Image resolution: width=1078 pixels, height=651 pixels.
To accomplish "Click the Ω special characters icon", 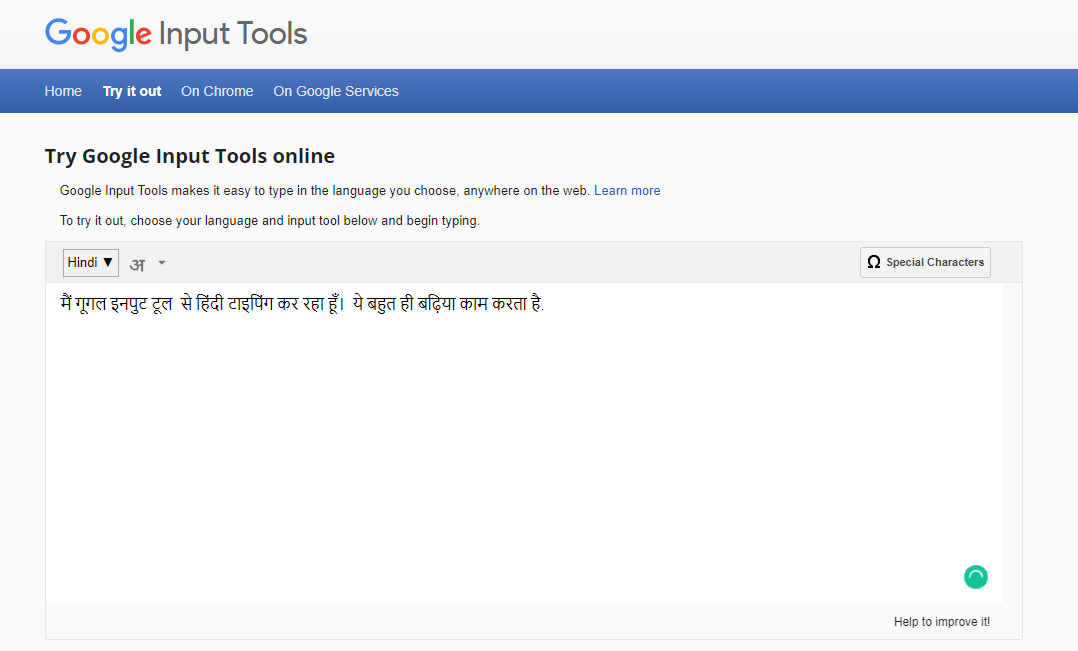I will (874, 262).
